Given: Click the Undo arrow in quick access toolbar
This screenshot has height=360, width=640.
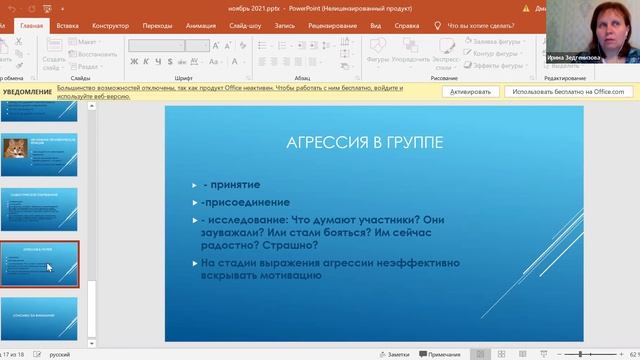Looking at the screenshot, I should click(12, 9).
